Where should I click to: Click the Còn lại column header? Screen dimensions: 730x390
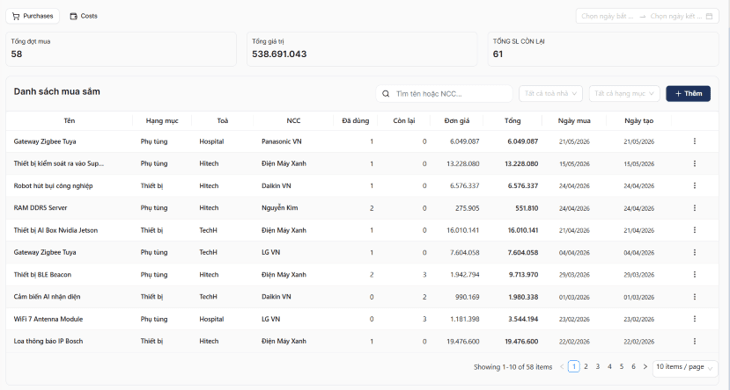pyautogui.click(x=404, y=121)
